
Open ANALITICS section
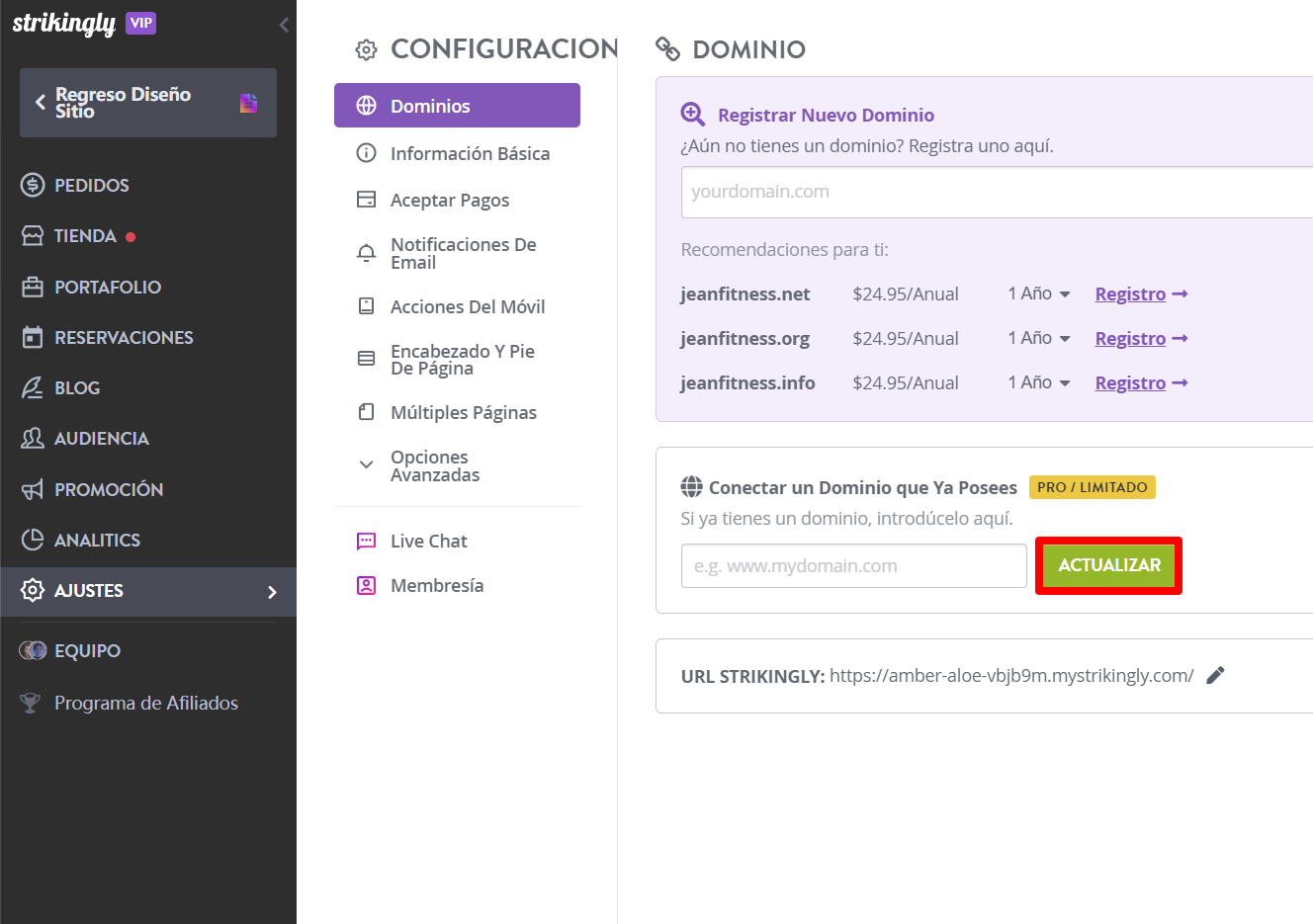click(97, 540)
